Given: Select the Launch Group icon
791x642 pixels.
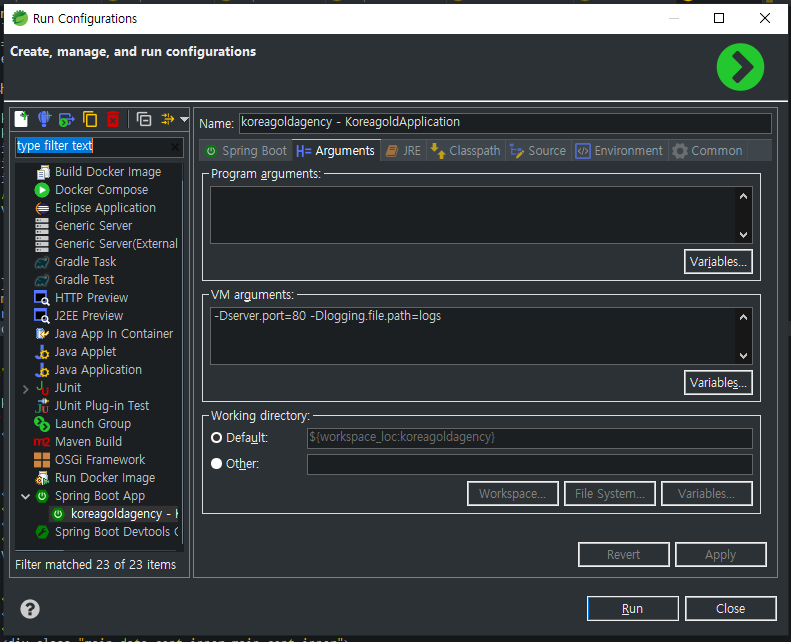Looking at the screenshot, I should tap(42, 424).
